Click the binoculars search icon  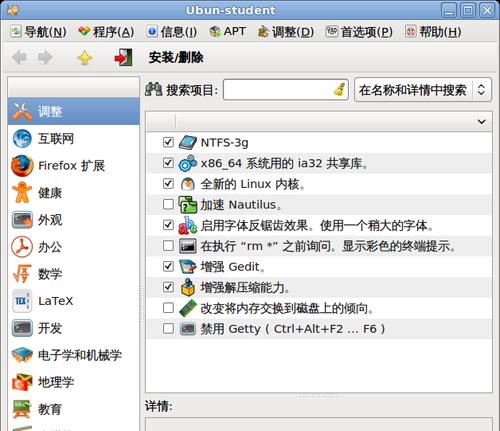(154, 90)
